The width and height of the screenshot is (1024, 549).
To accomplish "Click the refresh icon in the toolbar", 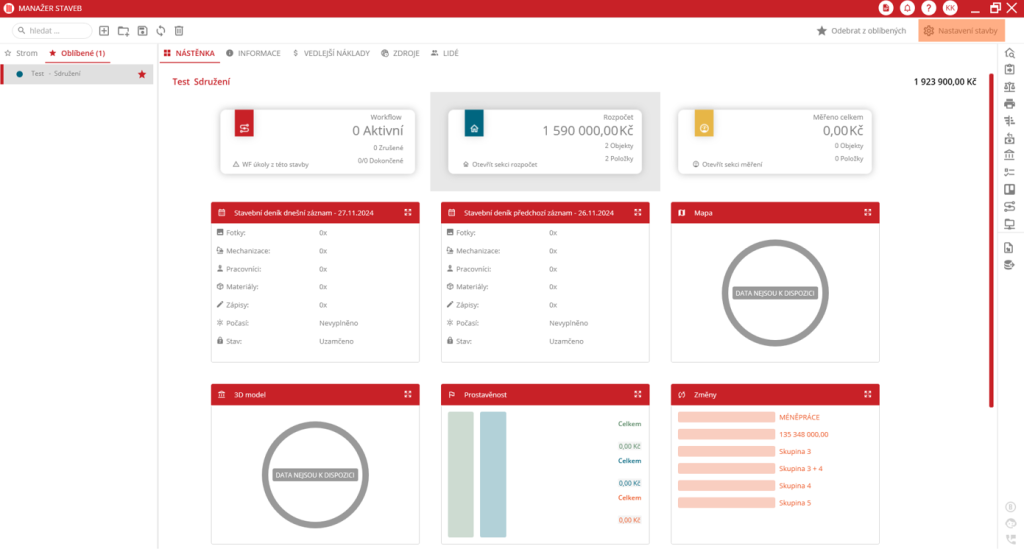I will tap(160, 31).
